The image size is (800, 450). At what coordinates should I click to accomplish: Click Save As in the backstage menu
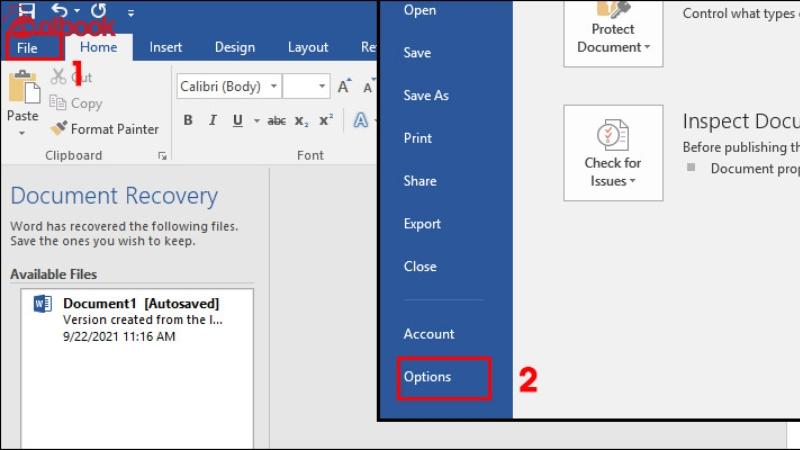426,96
